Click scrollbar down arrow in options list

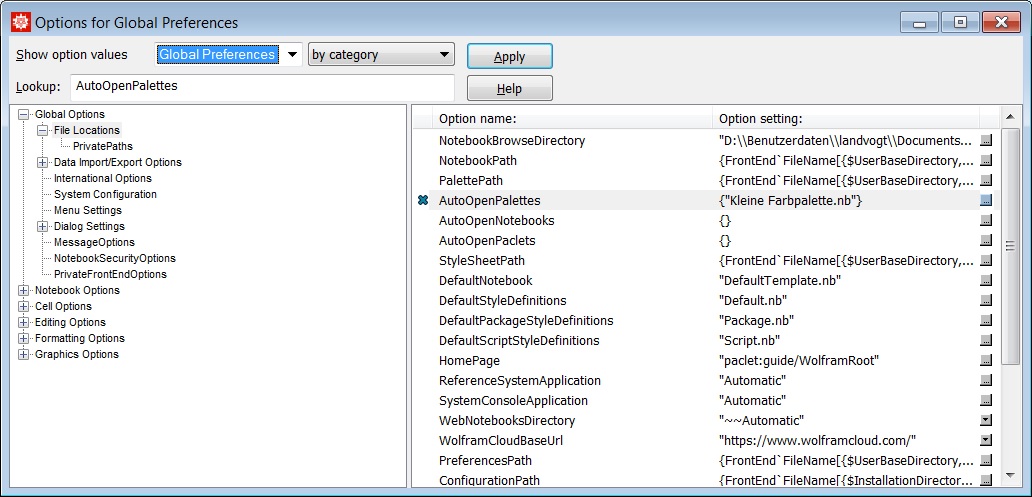(x=1010, y=475)
